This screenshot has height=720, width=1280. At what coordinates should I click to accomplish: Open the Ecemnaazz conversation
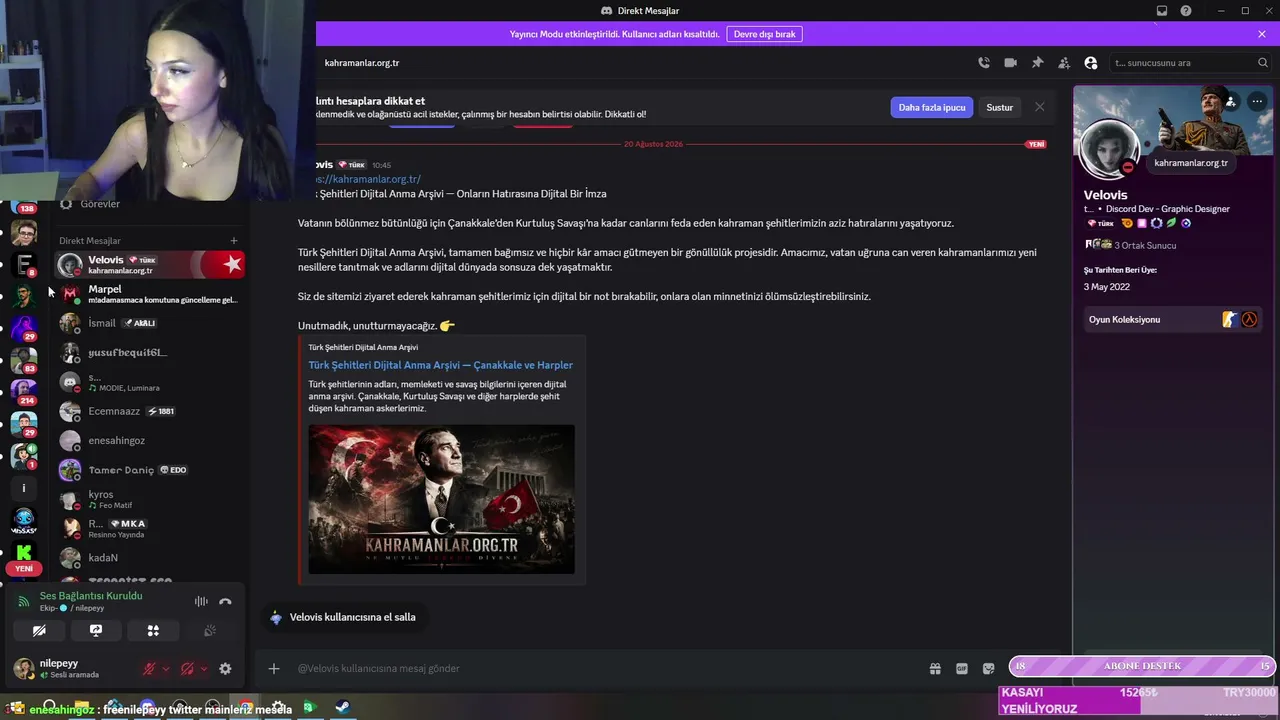[150, 411]
